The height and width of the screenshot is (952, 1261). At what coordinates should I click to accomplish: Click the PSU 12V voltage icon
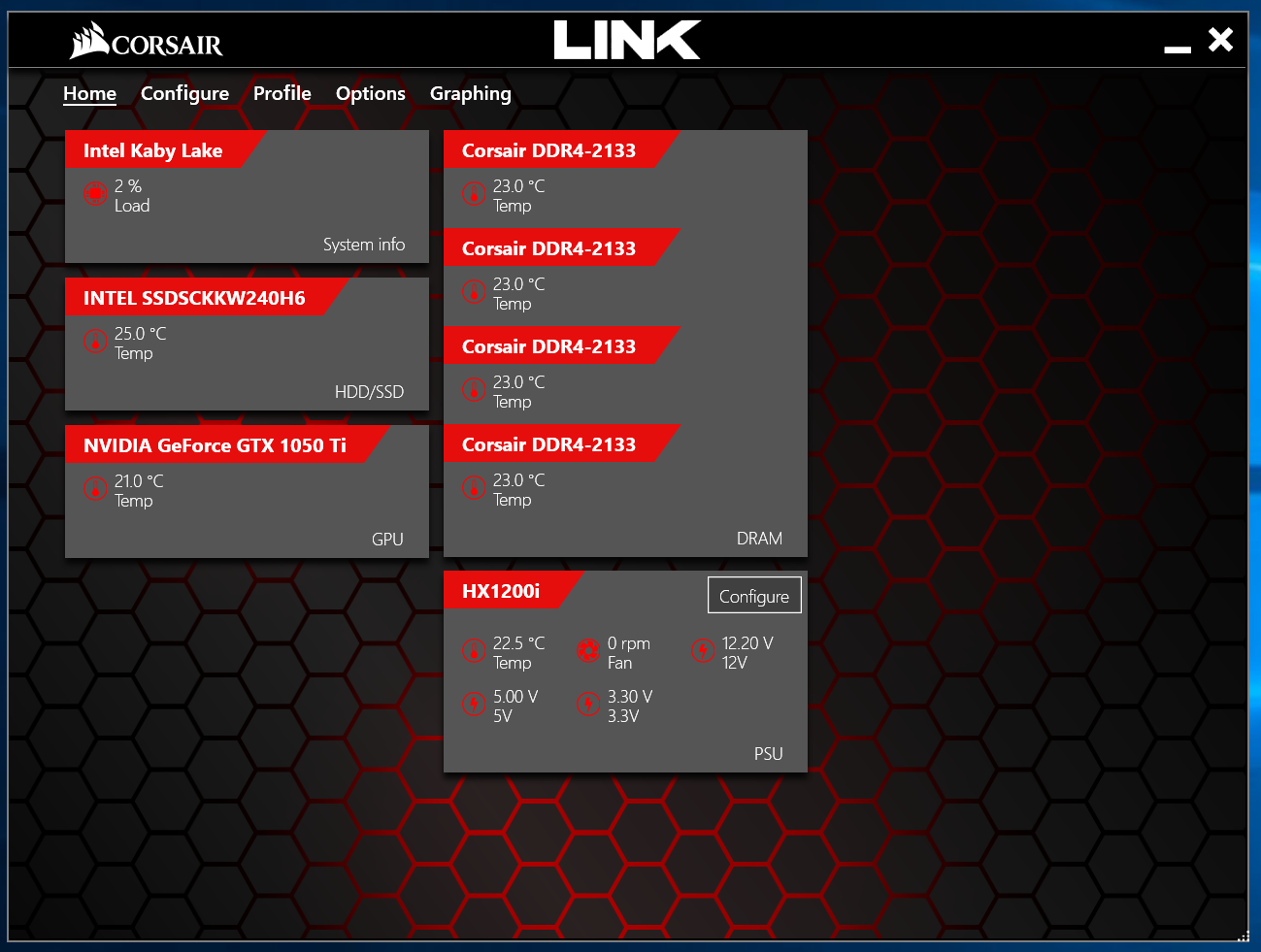(702, 651)
